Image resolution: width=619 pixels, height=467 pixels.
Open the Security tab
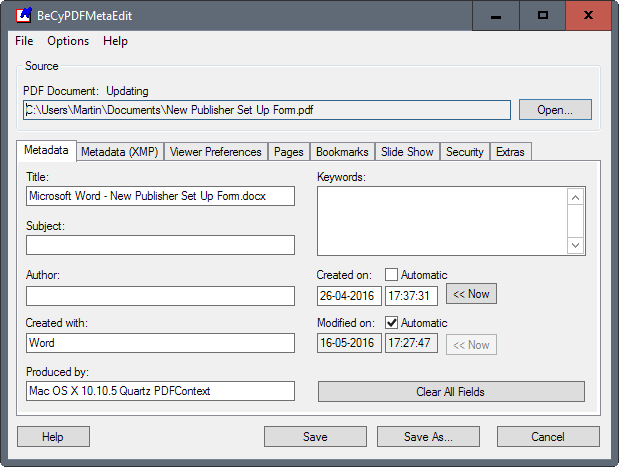pos(465,152)
